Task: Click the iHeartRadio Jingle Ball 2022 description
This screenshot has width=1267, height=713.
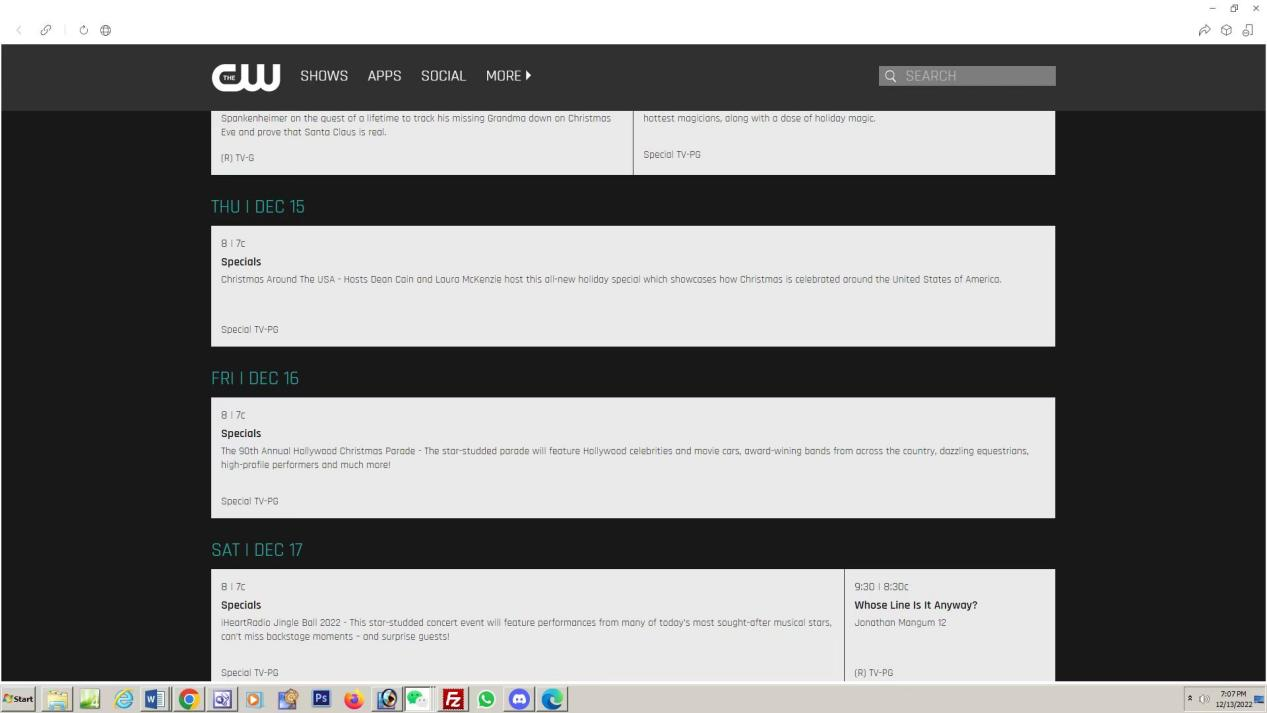Action: pyautogui.click(x=526, y=629)
